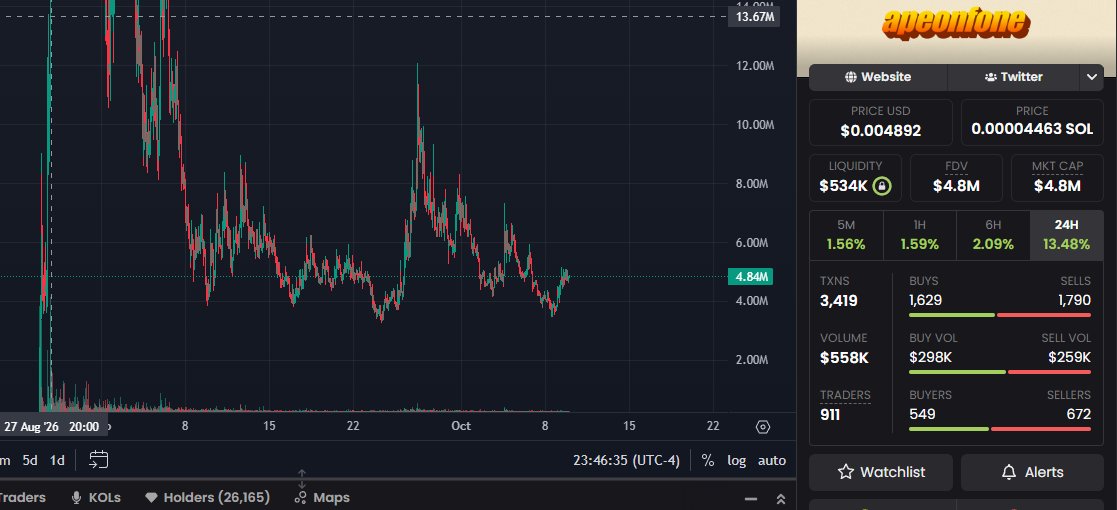Click the SELLERS count 672

(1078, 415)
